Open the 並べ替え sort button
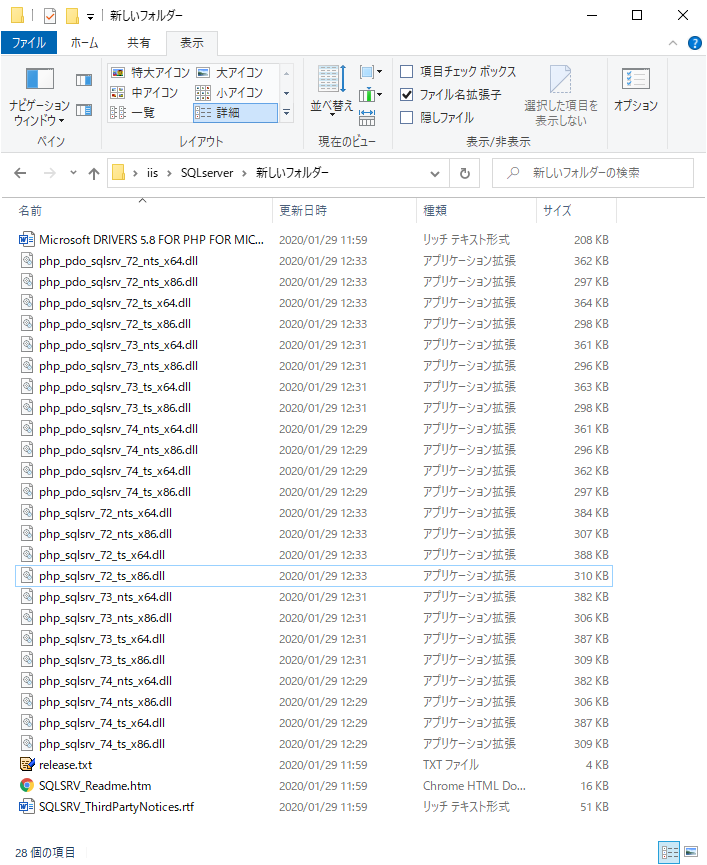707x865 pixels. point(331,91)
